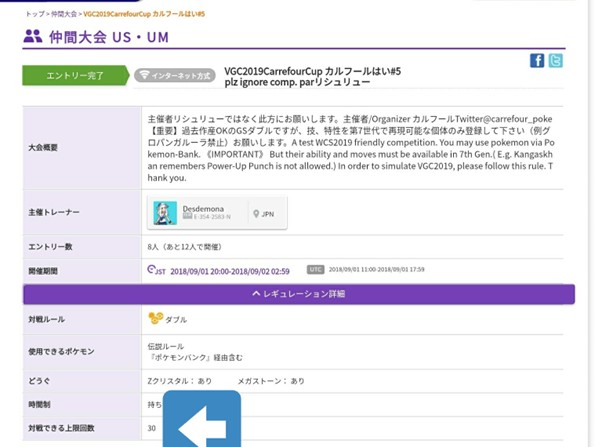Click the JPN region label
Viewport: 602px width, 447px height.
pos(268,214)
